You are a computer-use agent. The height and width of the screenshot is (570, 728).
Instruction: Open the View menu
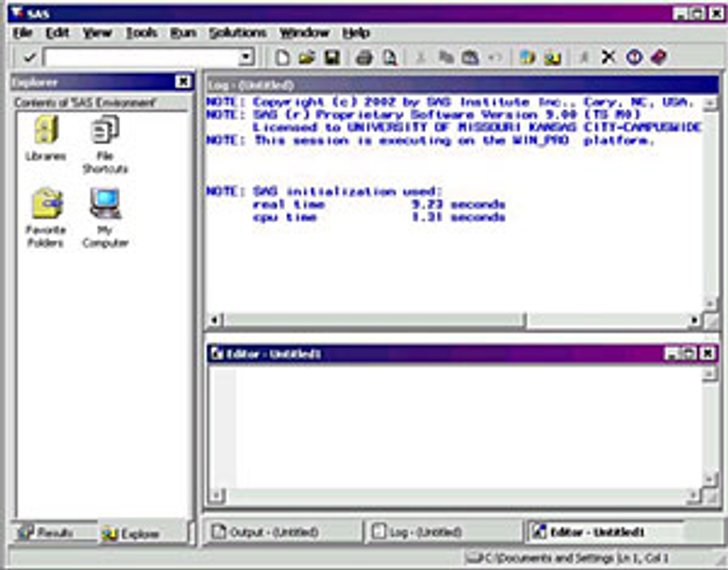[x=97, y=33]
